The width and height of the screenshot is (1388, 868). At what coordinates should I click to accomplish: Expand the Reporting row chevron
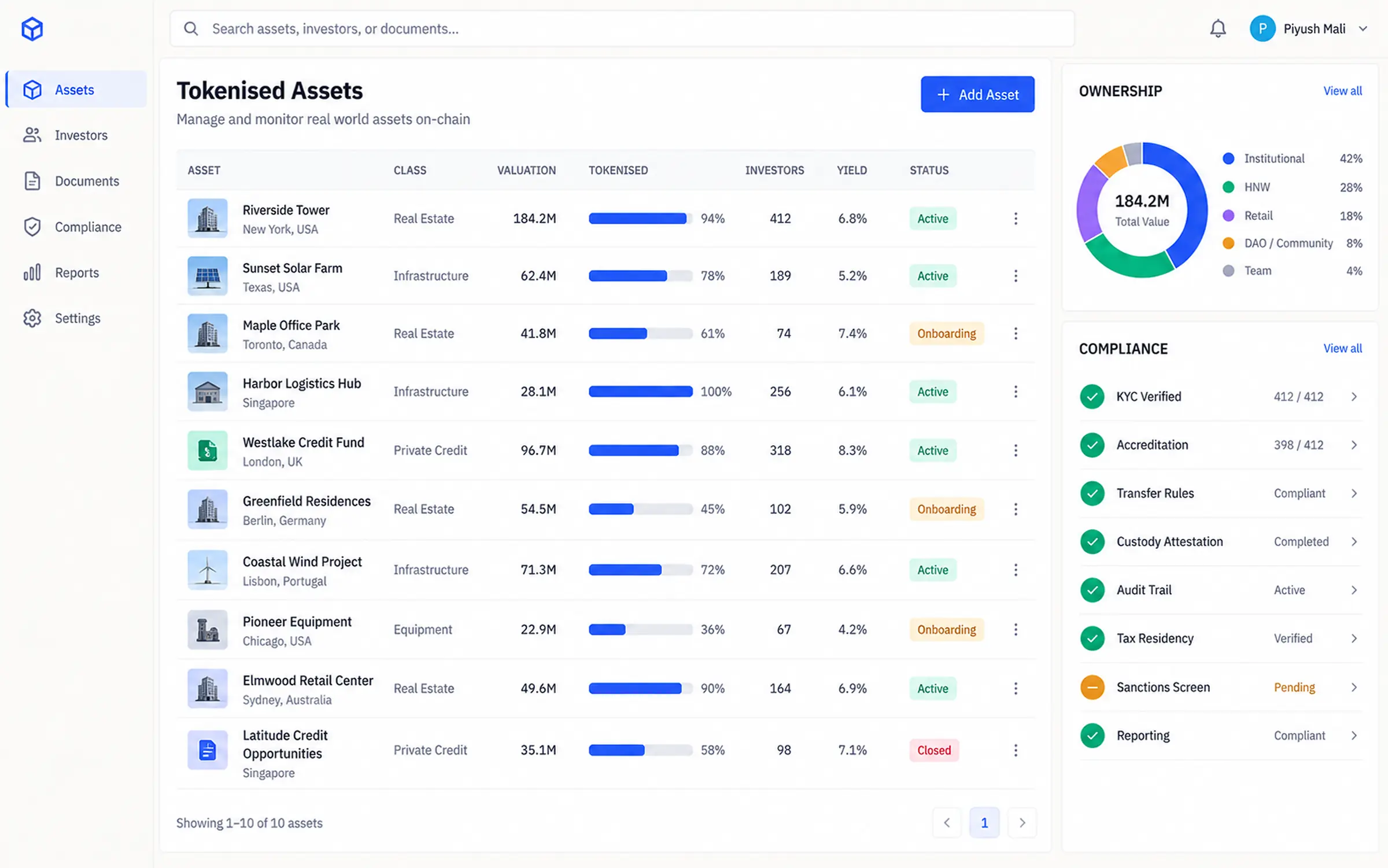pyautogui.click(x=1354, y=736)
